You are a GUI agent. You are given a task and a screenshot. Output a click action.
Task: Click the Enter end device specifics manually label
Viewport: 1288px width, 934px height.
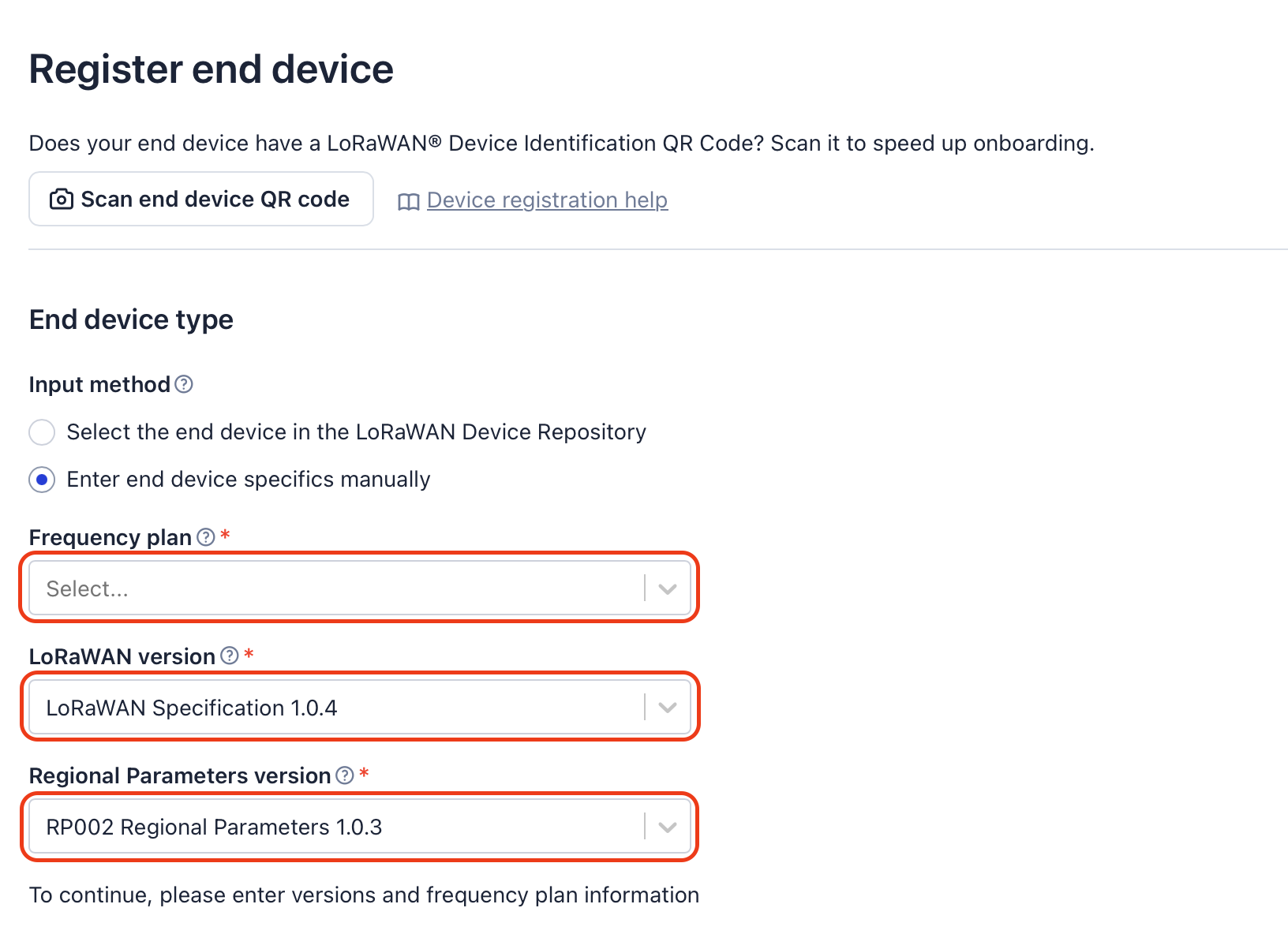tap(248, 480)
